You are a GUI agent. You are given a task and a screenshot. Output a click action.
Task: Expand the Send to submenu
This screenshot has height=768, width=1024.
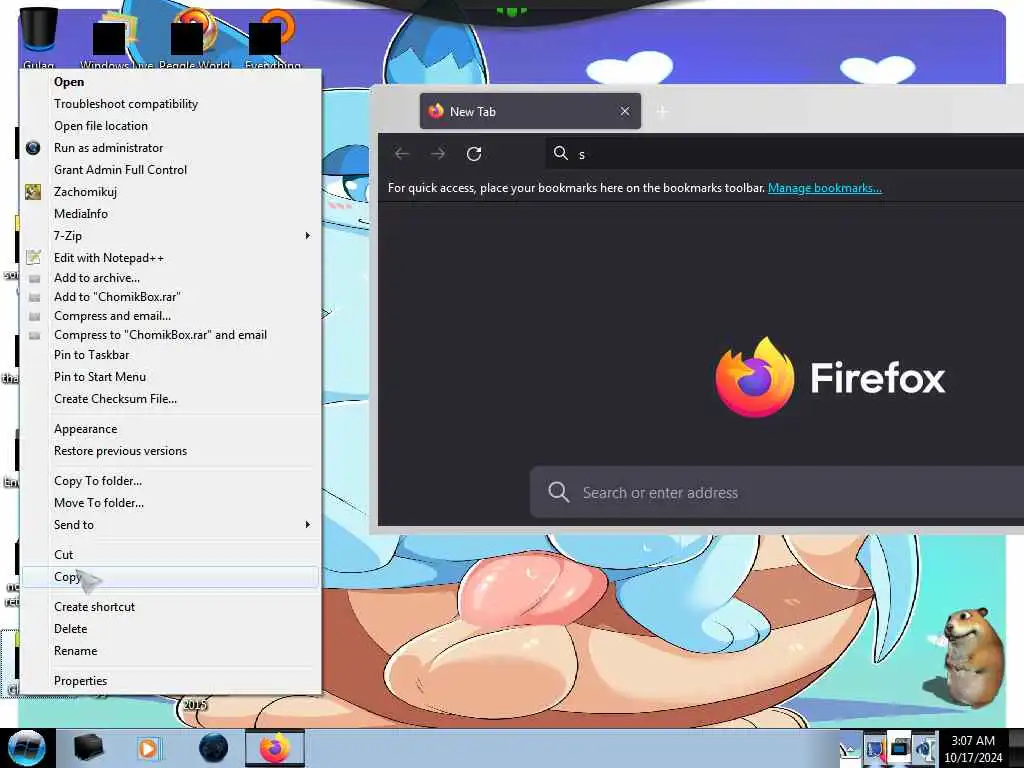[x=171, y=524]
